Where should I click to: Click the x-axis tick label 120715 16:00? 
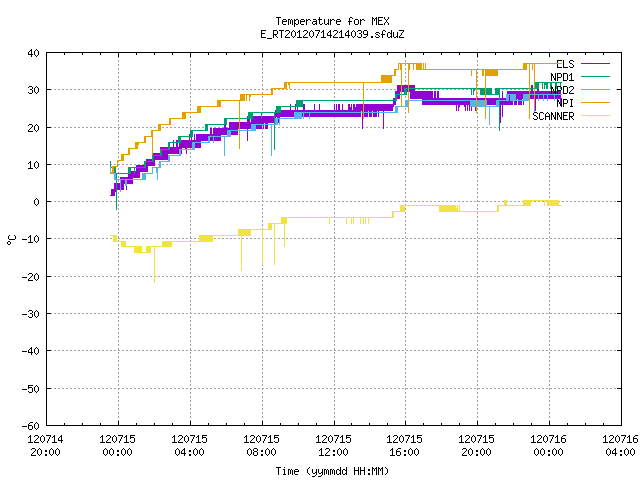pos(404,446)
